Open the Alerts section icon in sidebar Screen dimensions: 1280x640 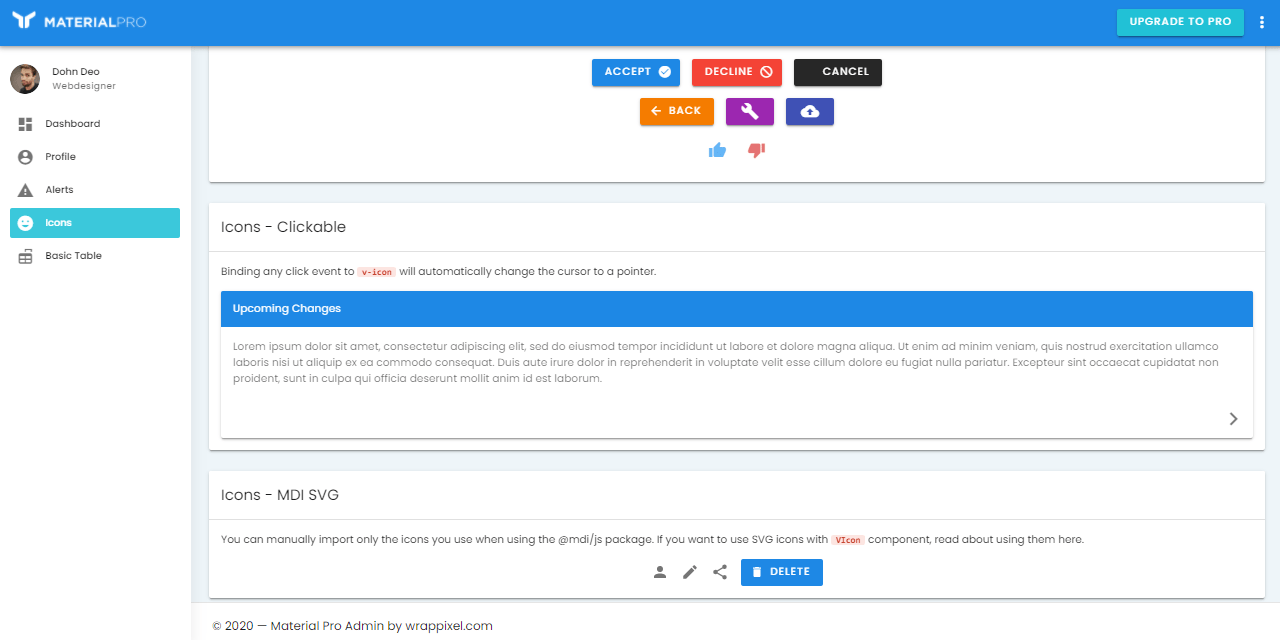click(24, 189)
